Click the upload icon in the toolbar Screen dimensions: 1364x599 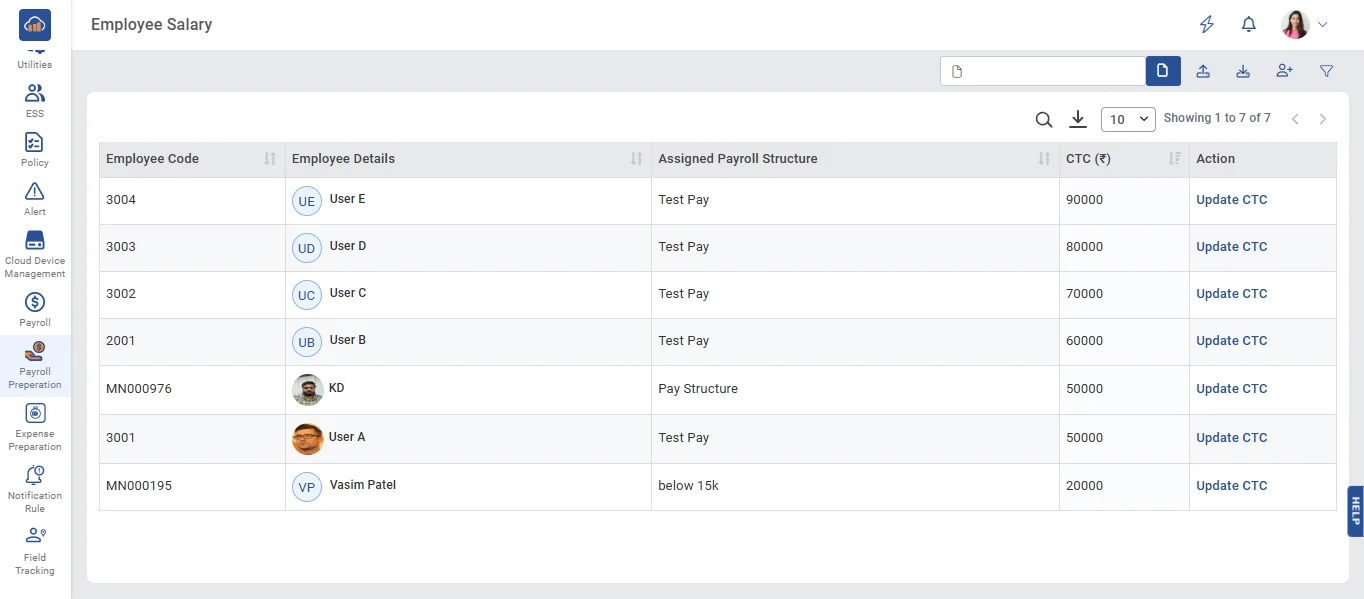(x=1203, y=71)
